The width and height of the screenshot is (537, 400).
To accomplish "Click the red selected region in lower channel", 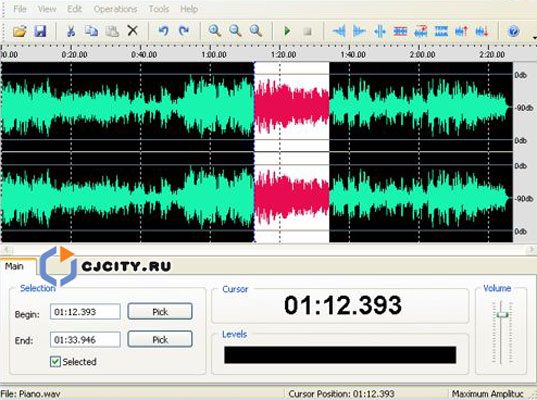I will [292, 197].
